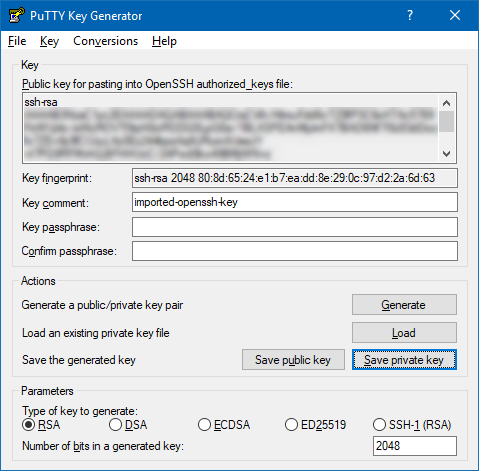The height and width of the screenshot is (472, 479).
Task: Click 'Load an existing private key file' text
Action: tap(96, 333)
